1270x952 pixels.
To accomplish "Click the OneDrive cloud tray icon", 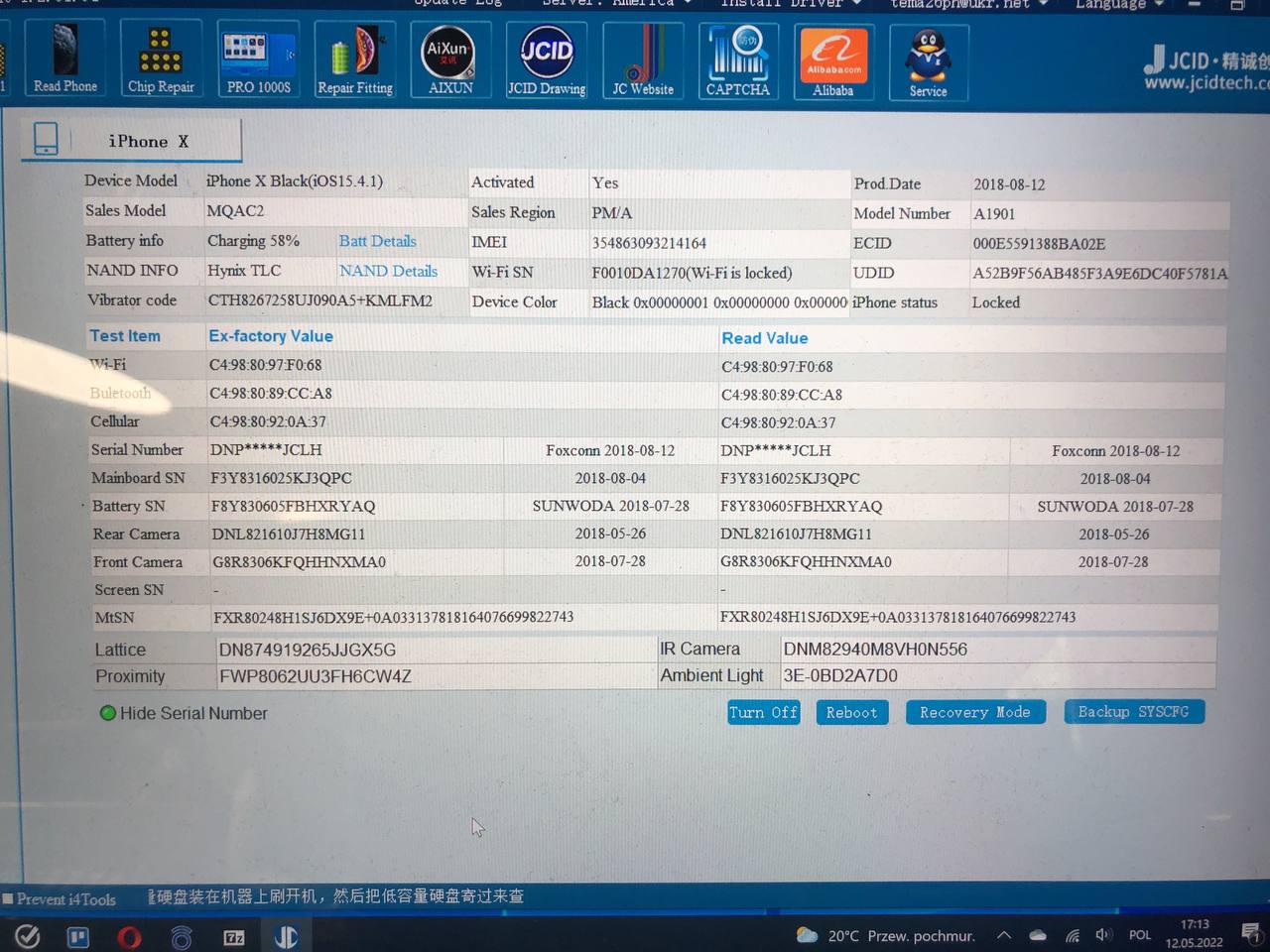I will pyautogui.click(x=1038, y=935).
